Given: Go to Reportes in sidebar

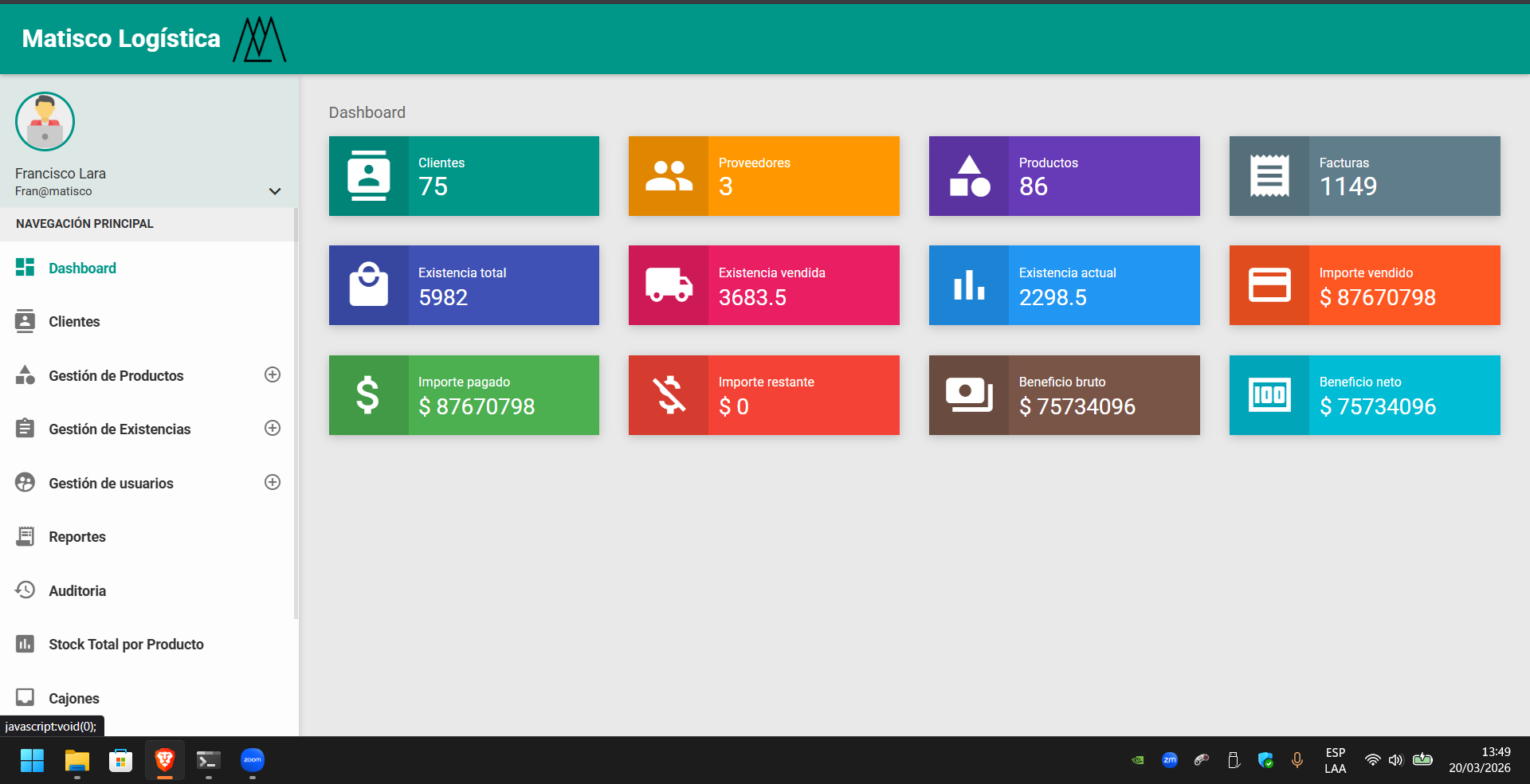Looking at the screenshot, I should 77,537.
